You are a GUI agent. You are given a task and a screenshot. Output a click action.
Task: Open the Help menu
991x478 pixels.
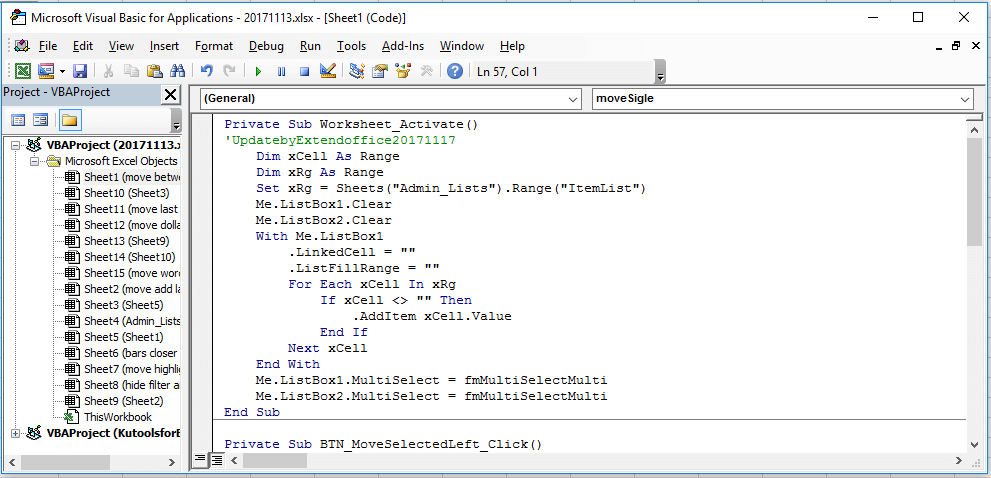click(513, 46)
